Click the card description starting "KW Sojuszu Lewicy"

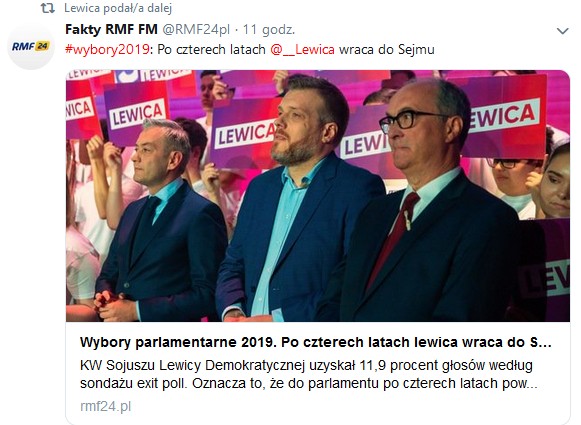point(308,374)
